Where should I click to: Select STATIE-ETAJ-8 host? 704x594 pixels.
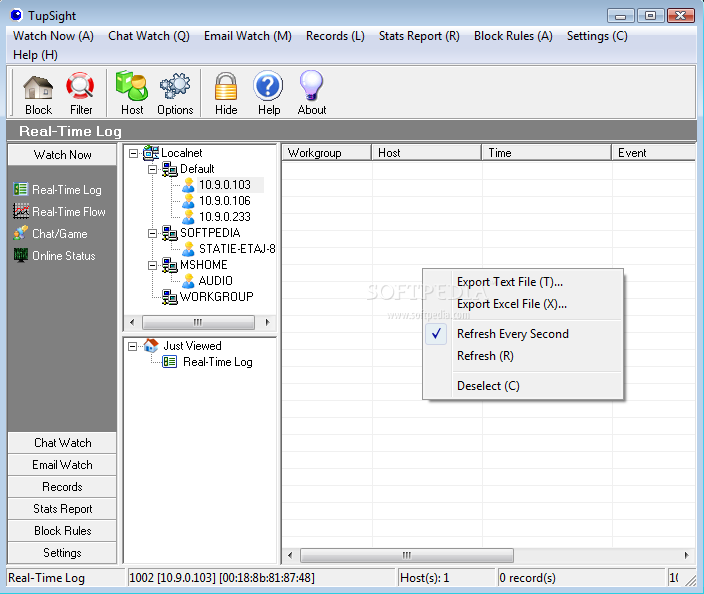[x=229, y=248]
